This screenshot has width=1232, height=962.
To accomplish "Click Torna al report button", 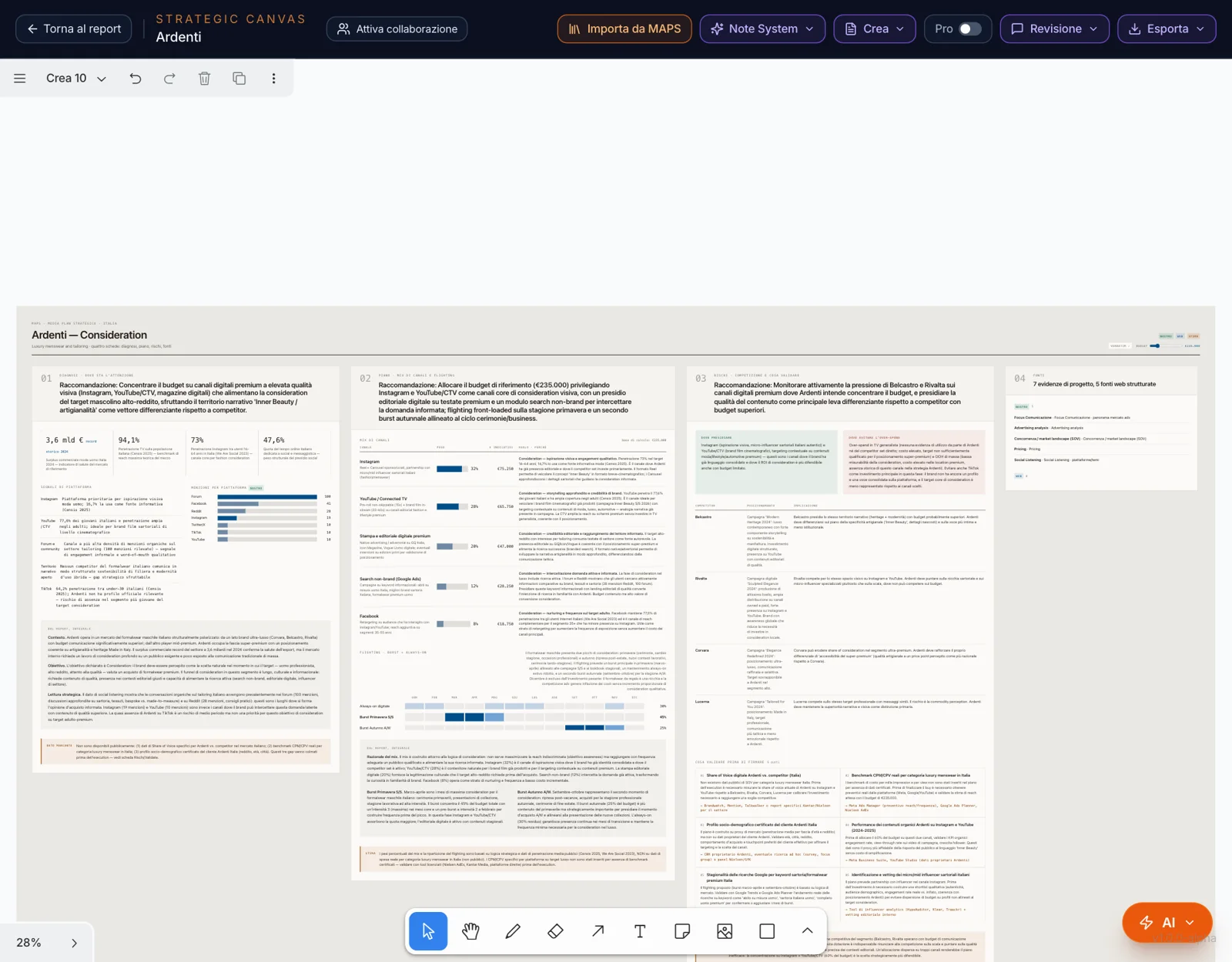I will [74, 28].
